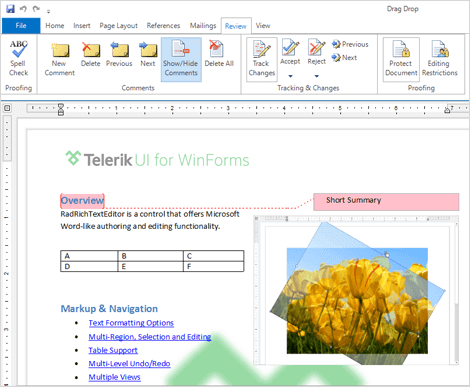Switch to the Home ribbon tab
Image resolution: width=470 pixels, height=387 pixels.
(x=55, y=26)
